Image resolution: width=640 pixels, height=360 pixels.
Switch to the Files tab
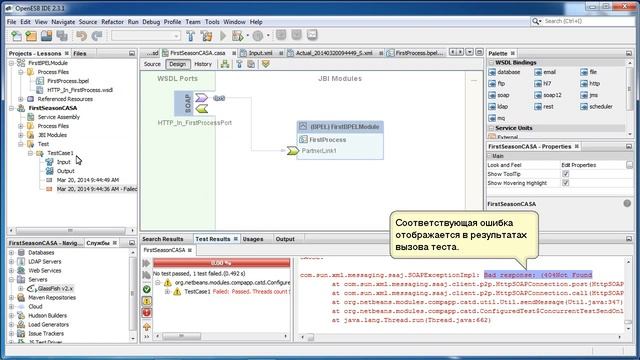click(80, 53)
